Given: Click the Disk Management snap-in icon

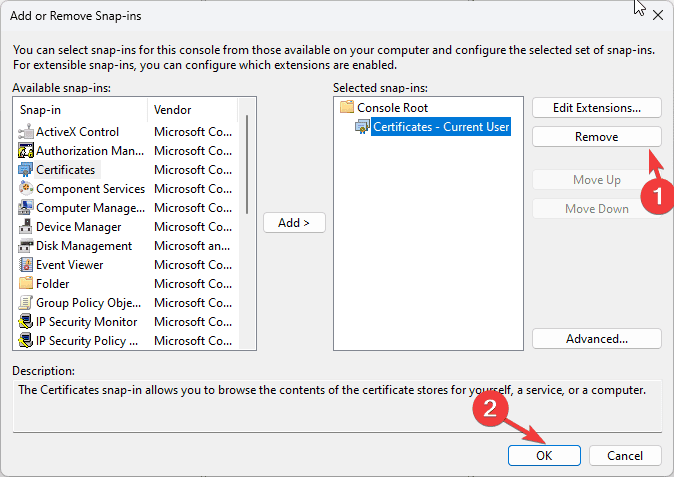Looking at the screenshot, I should coord(26,246).
